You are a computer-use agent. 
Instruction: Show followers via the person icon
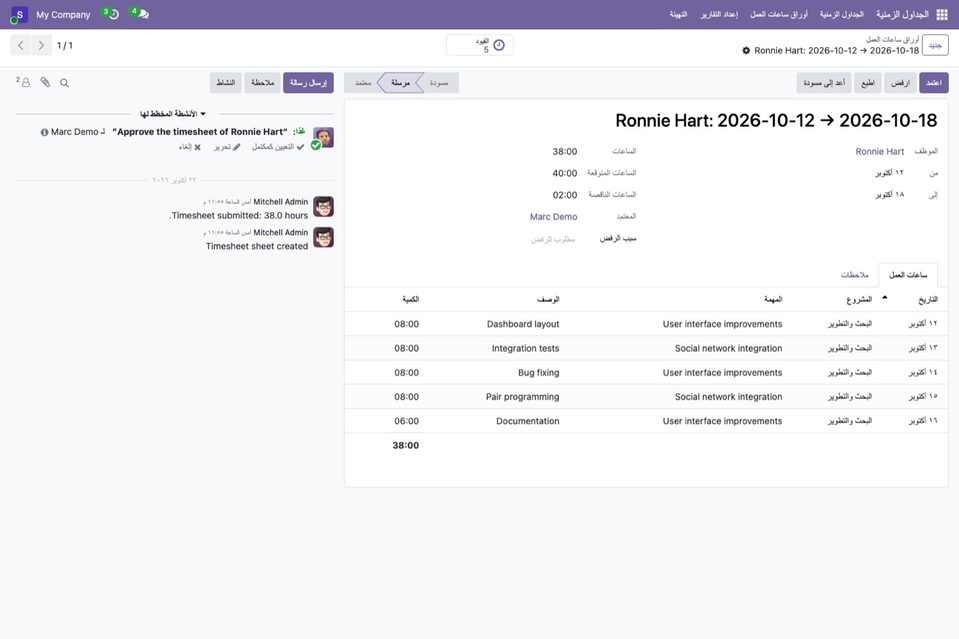pyautogui.click(x=23, y=82)
